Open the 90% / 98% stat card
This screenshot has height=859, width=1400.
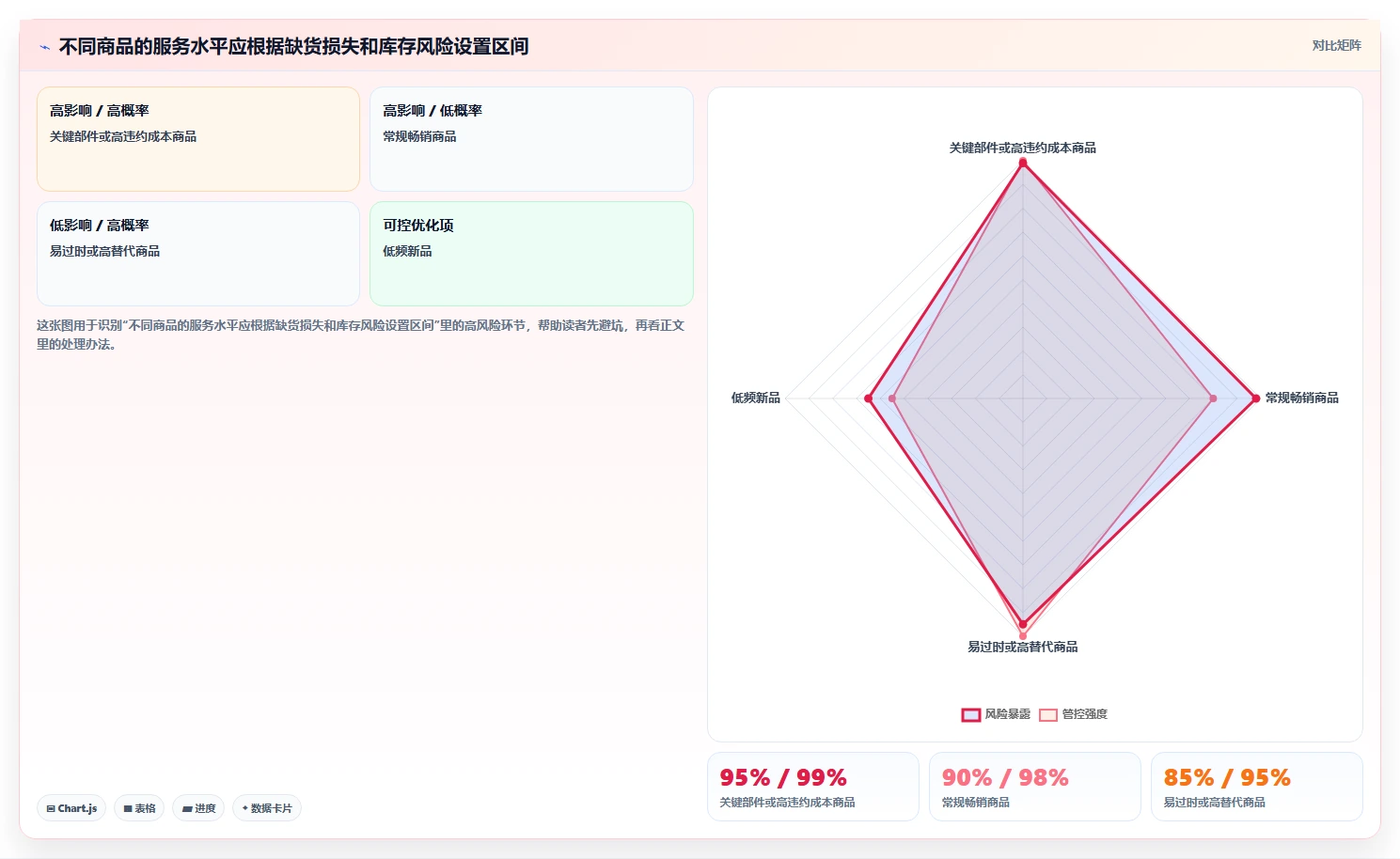pos(1035,787)
